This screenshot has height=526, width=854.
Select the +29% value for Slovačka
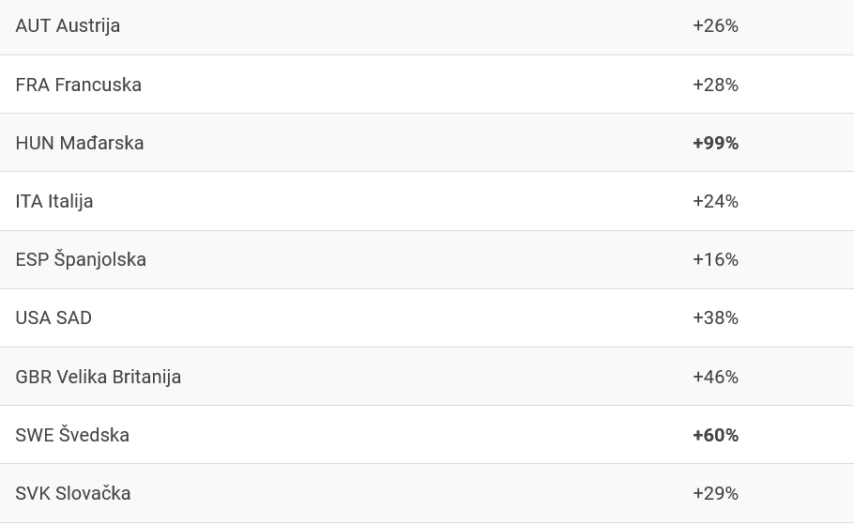(x=714, y=494)
